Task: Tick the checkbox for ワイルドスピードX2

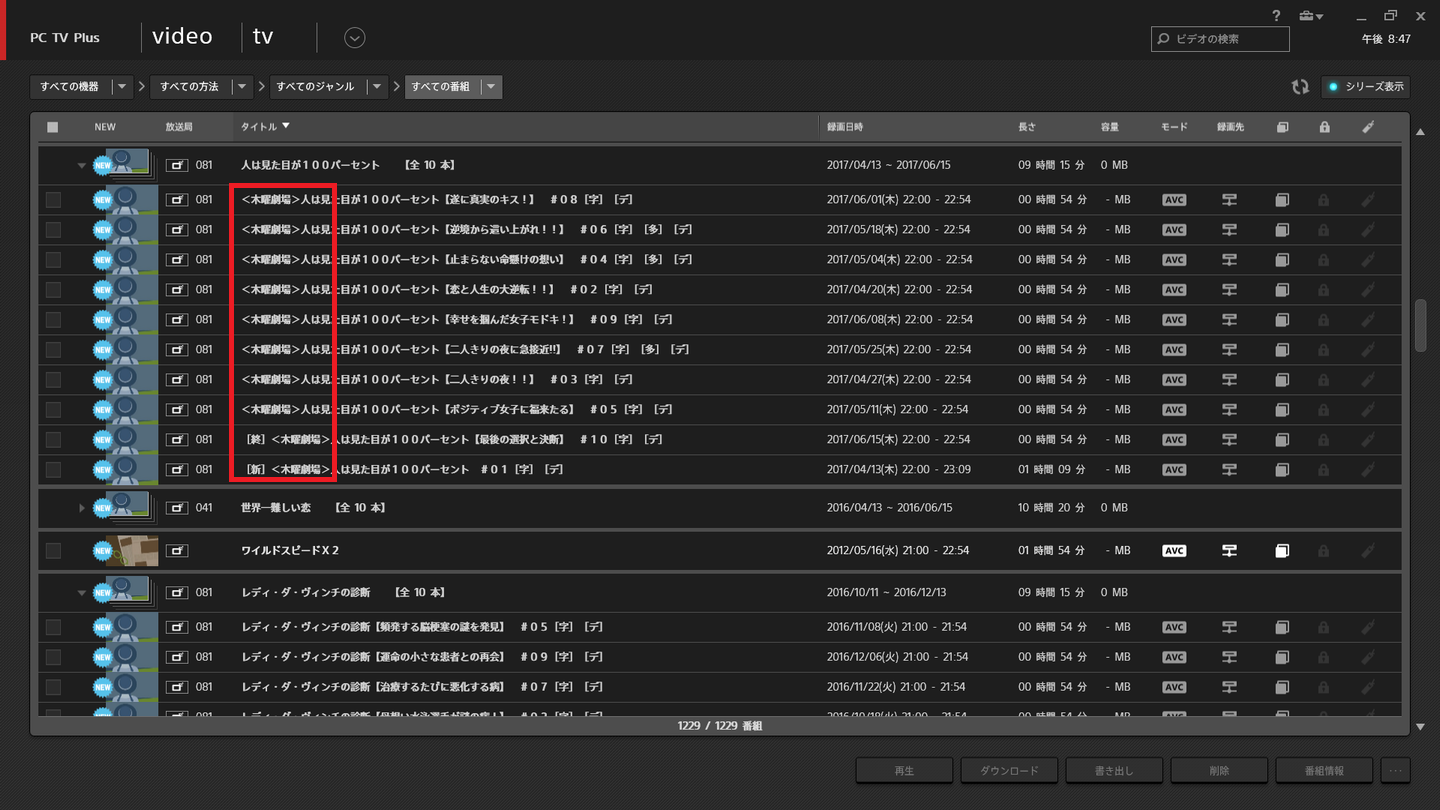Action: (x=53, y=551)
